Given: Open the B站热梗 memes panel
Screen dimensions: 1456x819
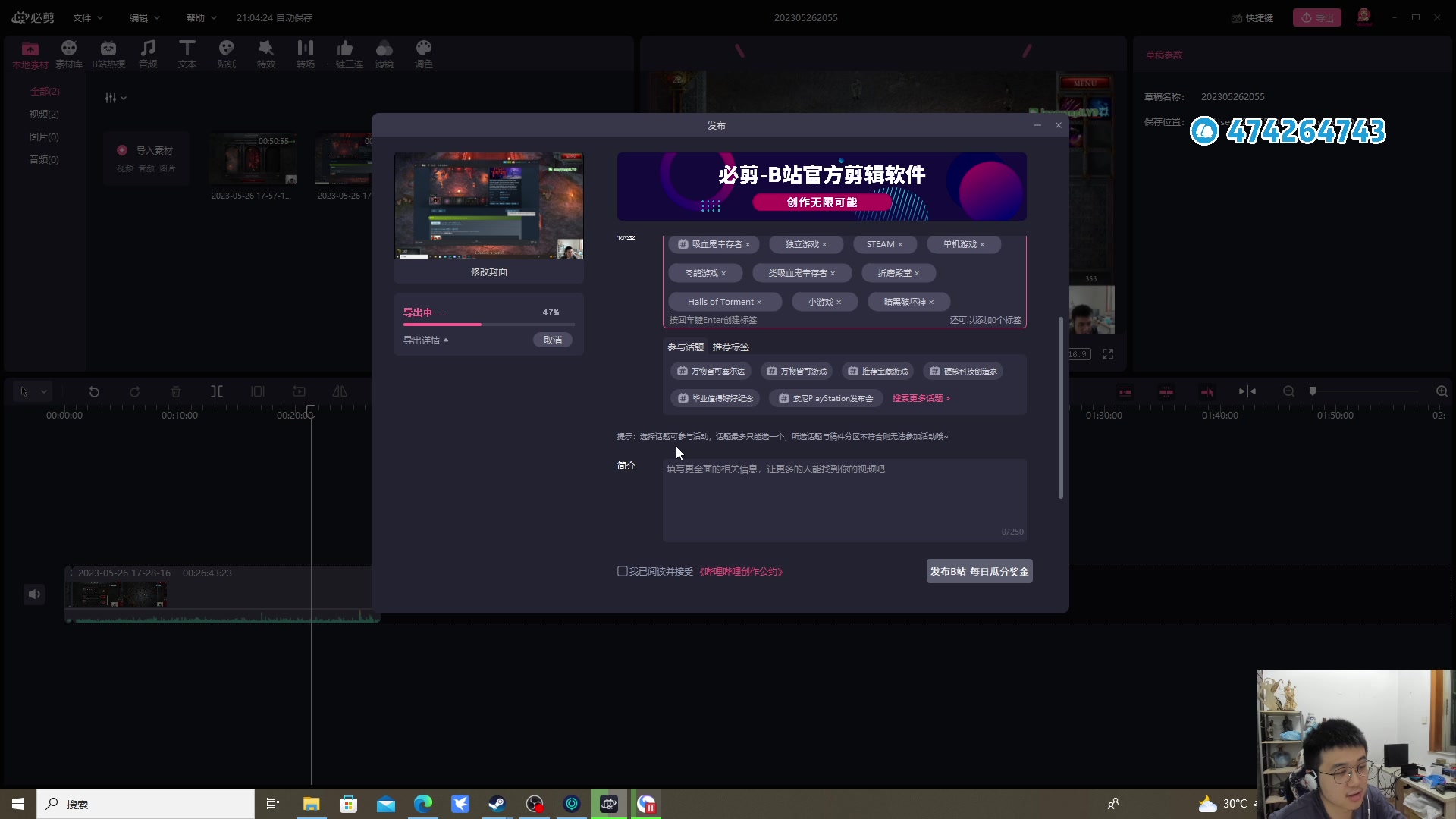Looking at the screenshot, I should 108,55.
